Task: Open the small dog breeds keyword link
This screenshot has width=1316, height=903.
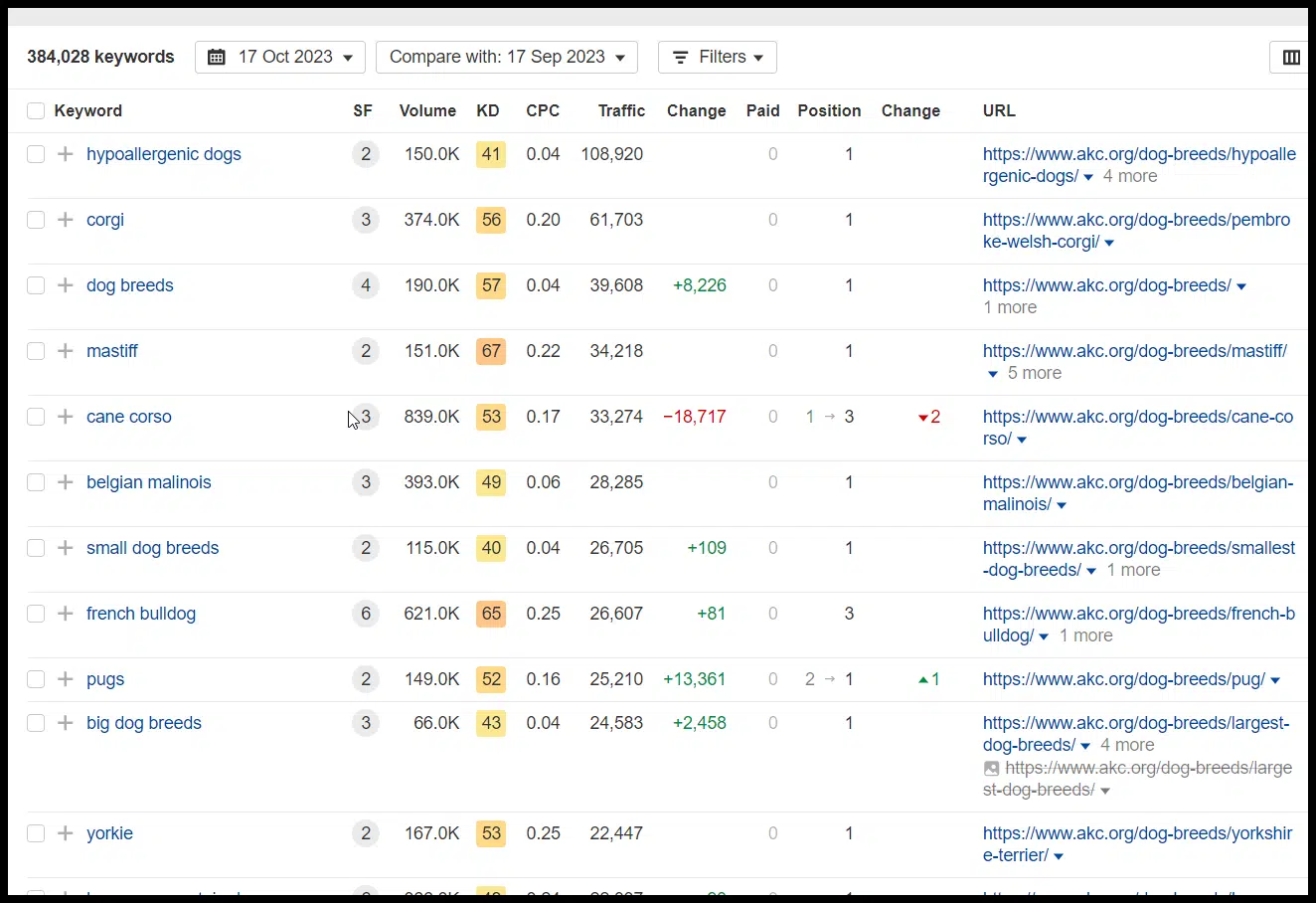Action: coord(152,548)
